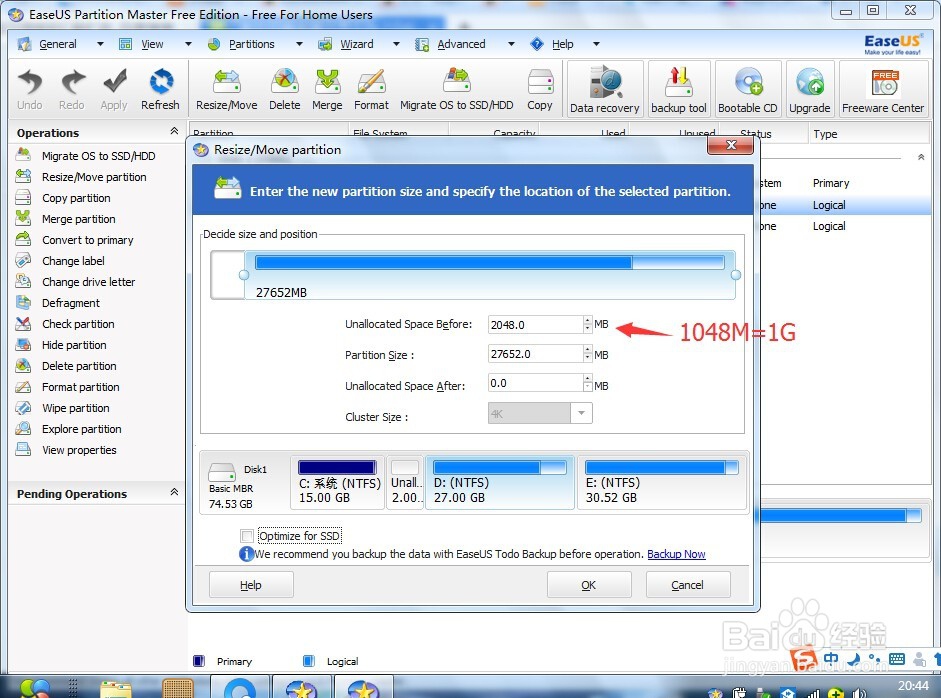The image size is (941, 698).
Task: Open View properties operation
Action: tap(66, 450)
